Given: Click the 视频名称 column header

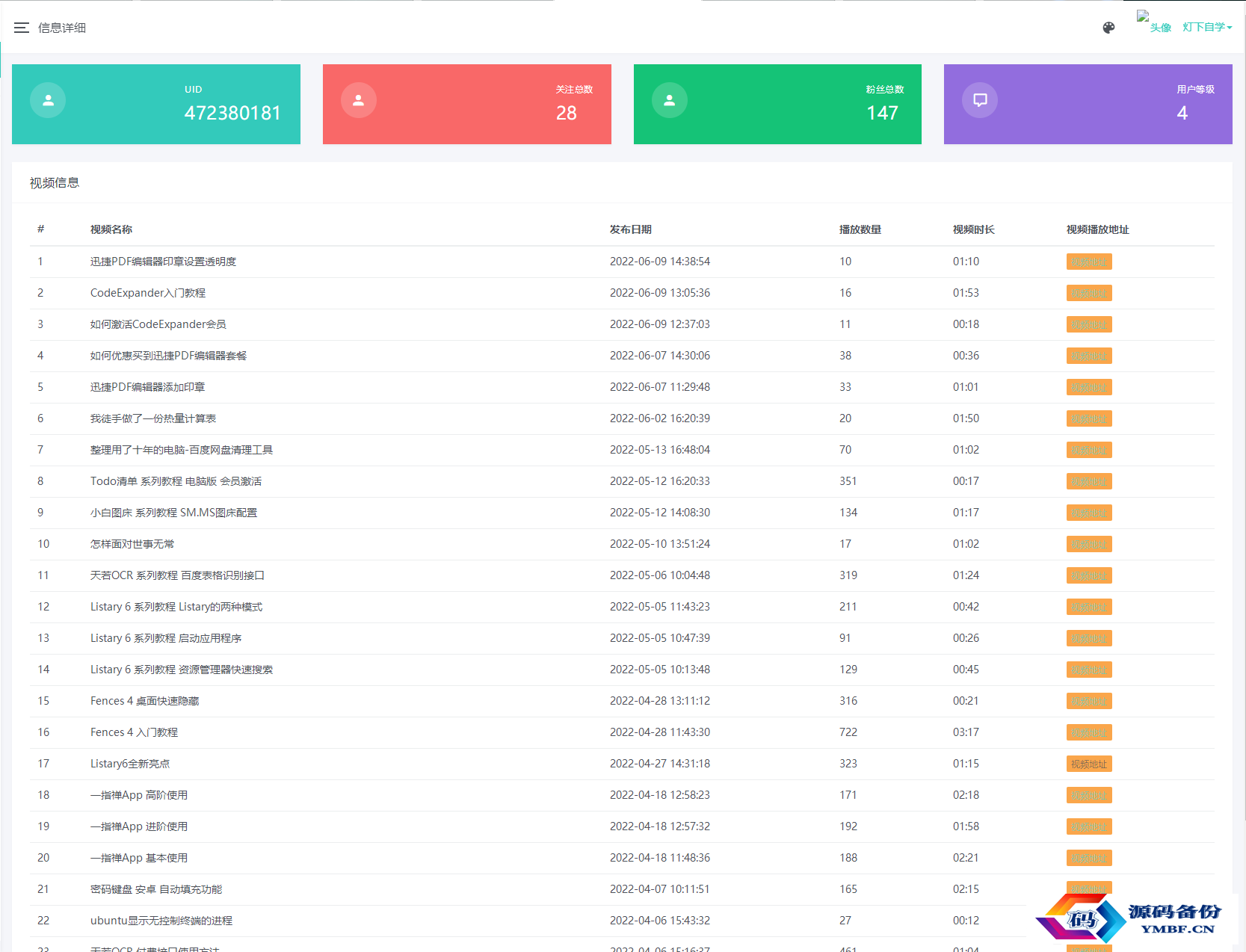Looking at the screenshot, I should 111,229.
